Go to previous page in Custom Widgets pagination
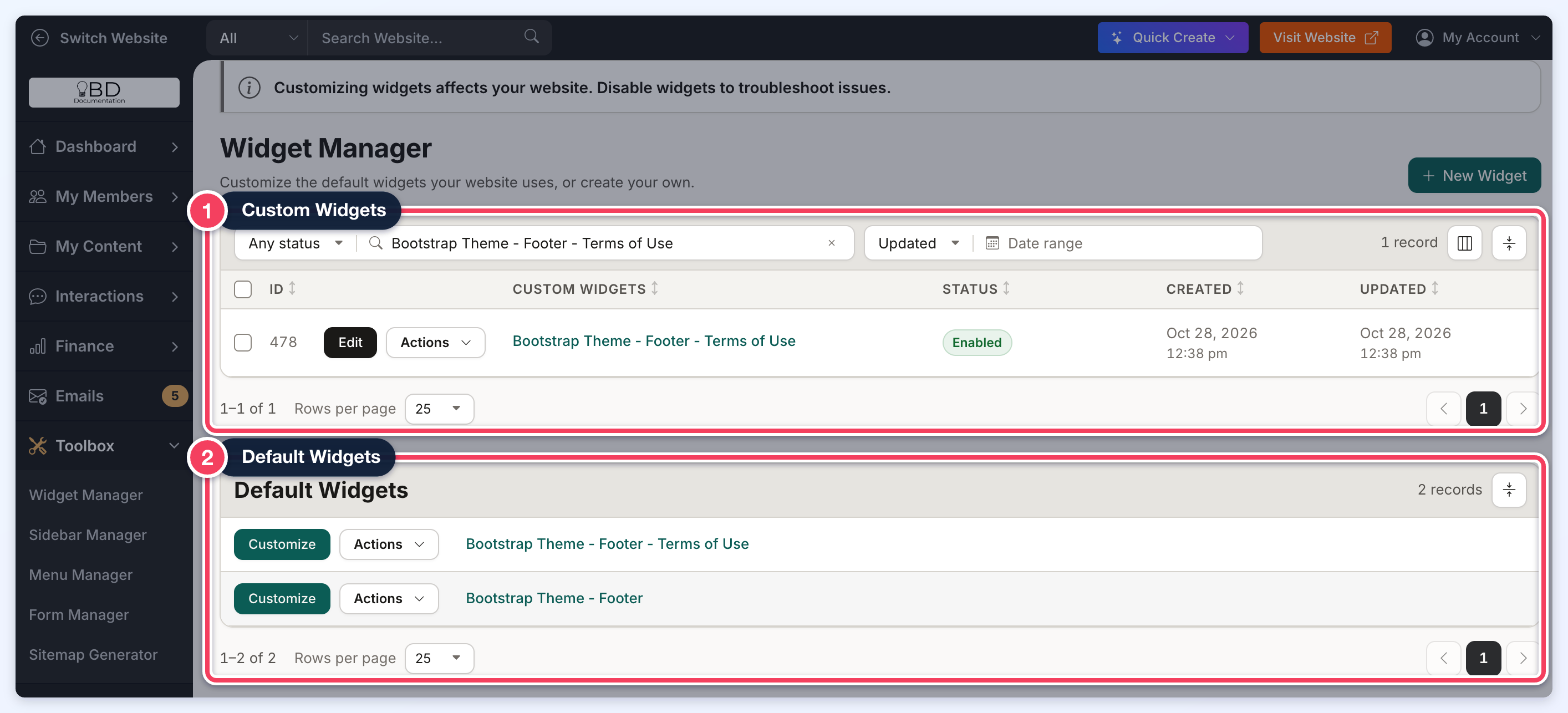The width and height of the screenshot is (1568, 713). 1444,409
